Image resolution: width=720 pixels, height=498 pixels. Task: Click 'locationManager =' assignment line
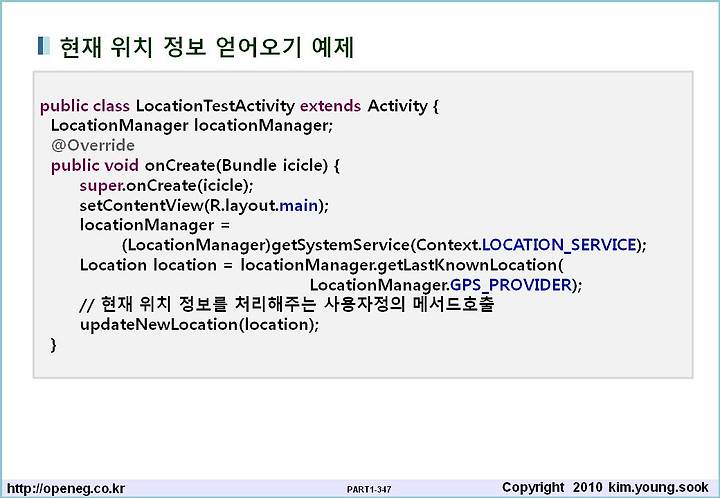(155, 225)
